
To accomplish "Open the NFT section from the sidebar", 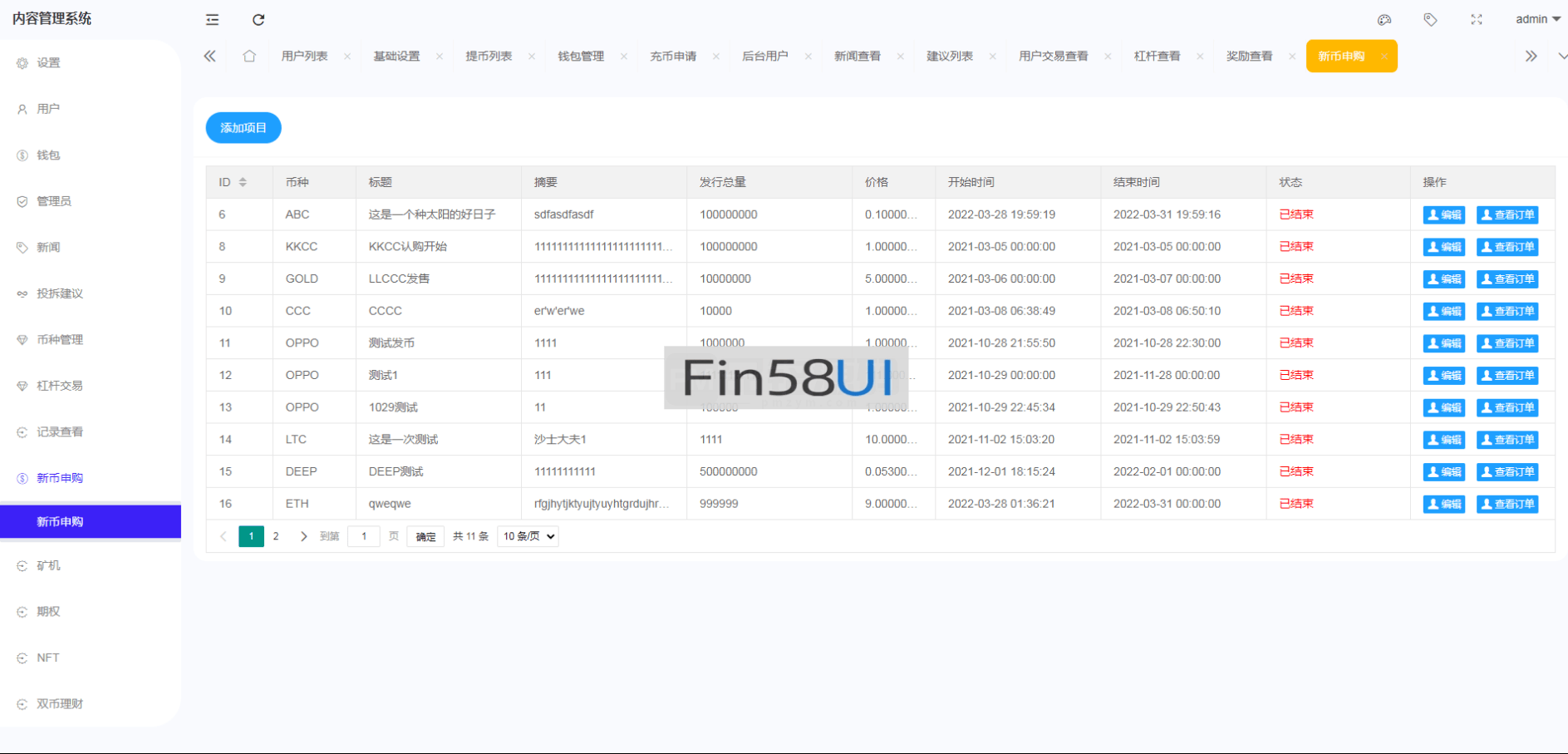I will coord(47,658).
